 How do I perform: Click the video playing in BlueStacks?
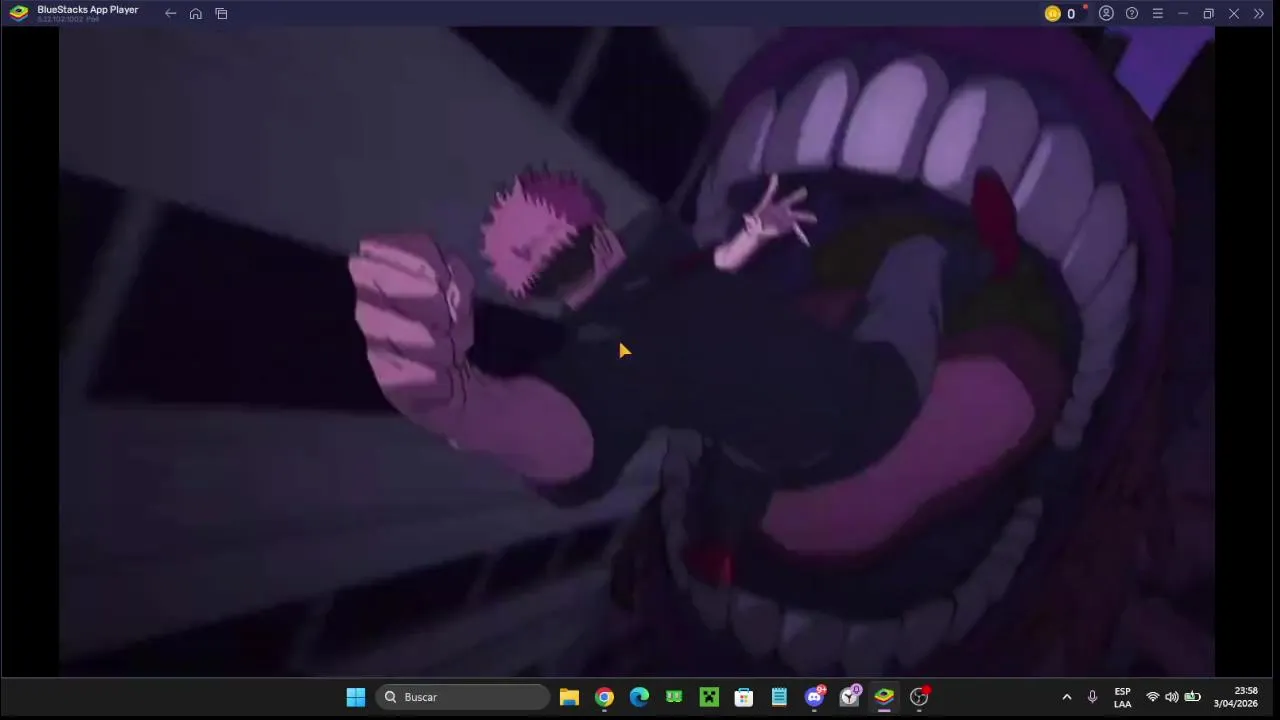tap(637, 352)
